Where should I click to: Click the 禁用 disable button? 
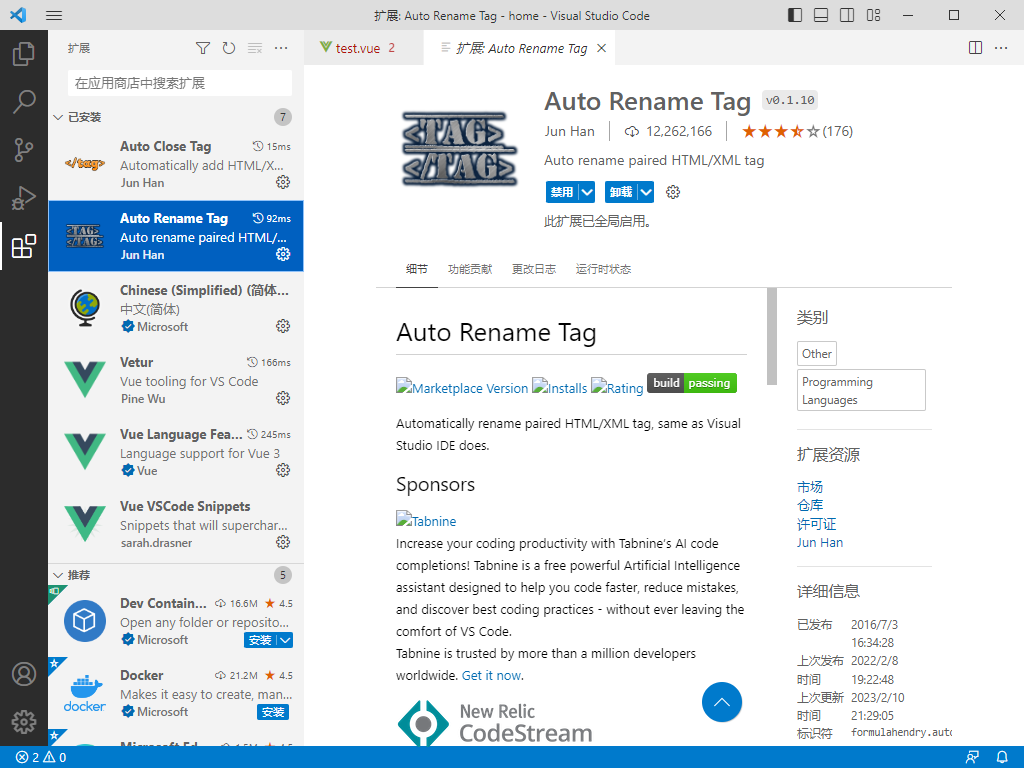click(x=562, y=192)
